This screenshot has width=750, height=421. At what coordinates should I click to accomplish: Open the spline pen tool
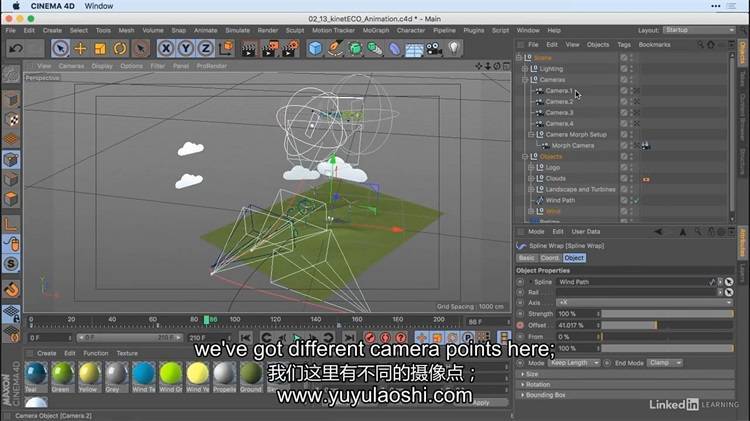coord(335,48)
